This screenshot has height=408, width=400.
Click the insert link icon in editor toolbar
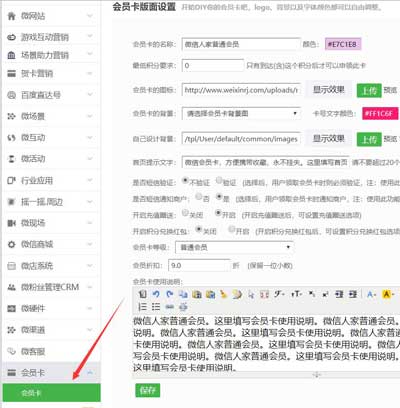tap(170, 307)
